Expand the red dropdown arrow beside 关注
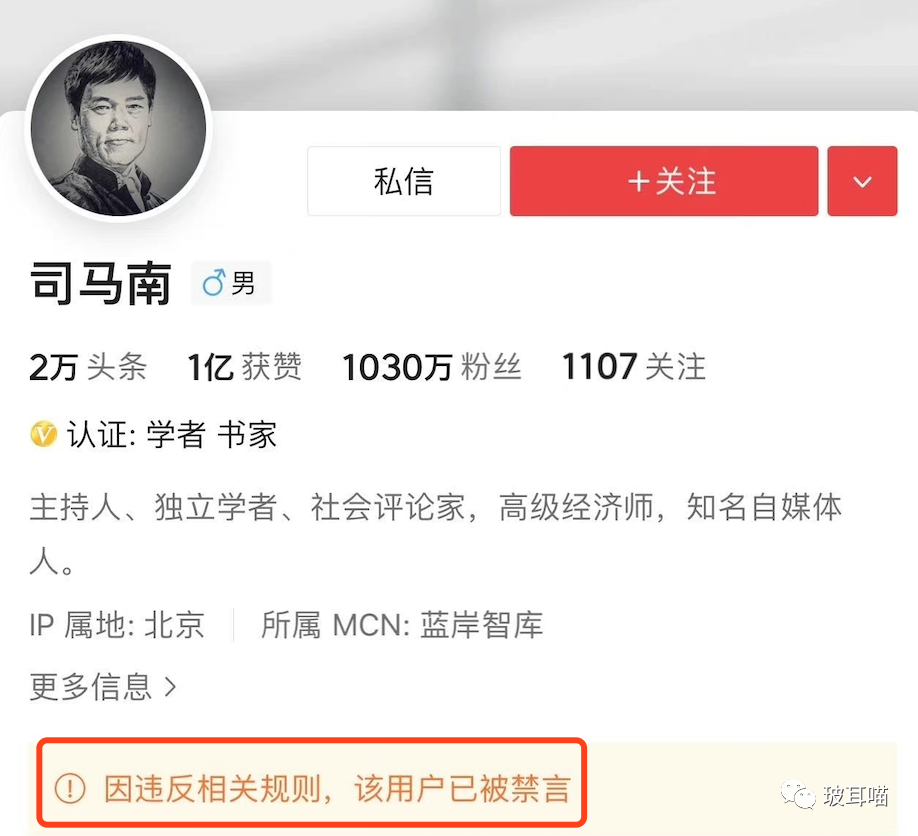The height and width of the screenshot is (836, 918). point(862,181)
